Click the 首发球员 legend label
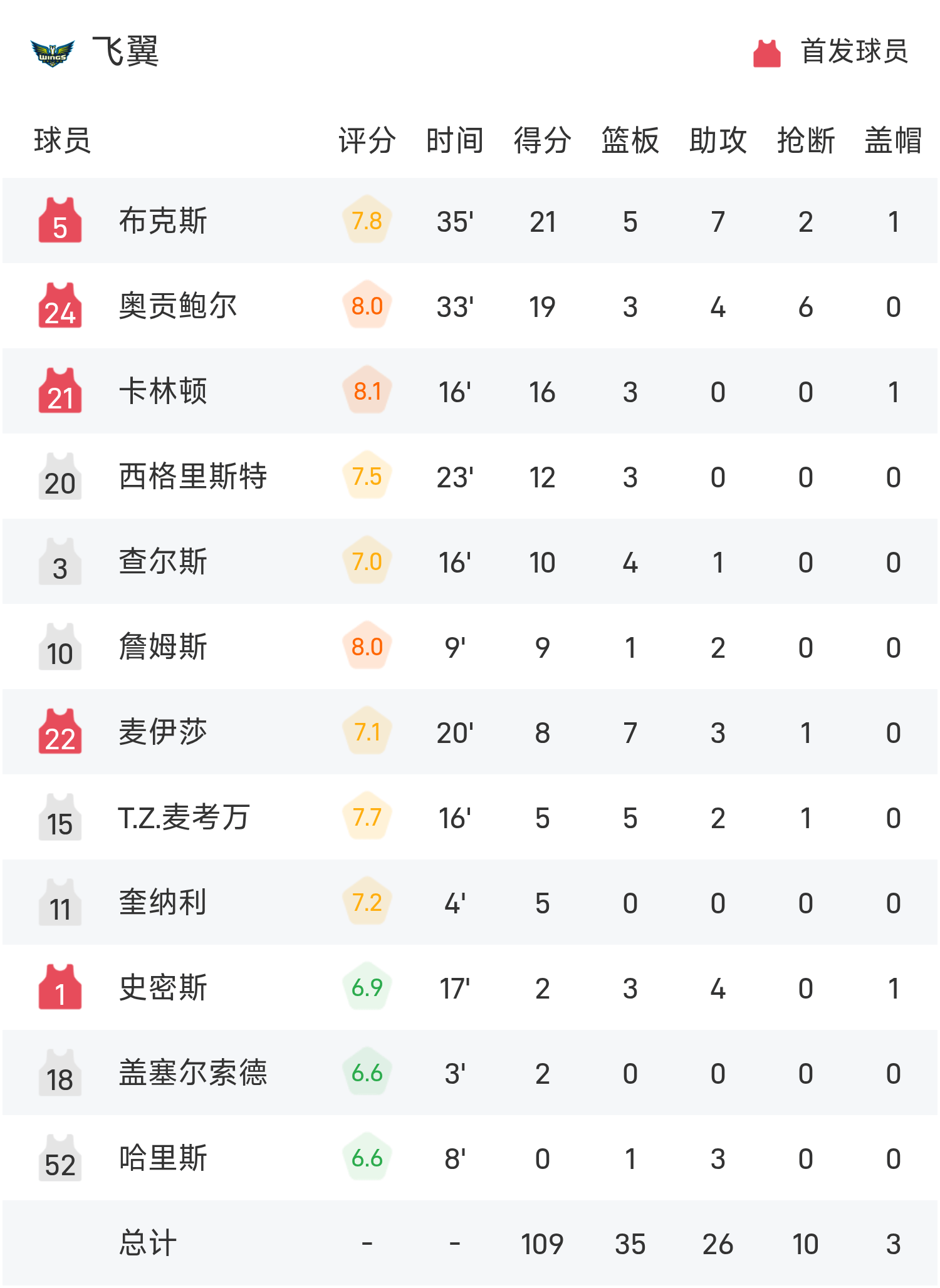Screen dimensions: 940x1288 (x=854, y=51)
